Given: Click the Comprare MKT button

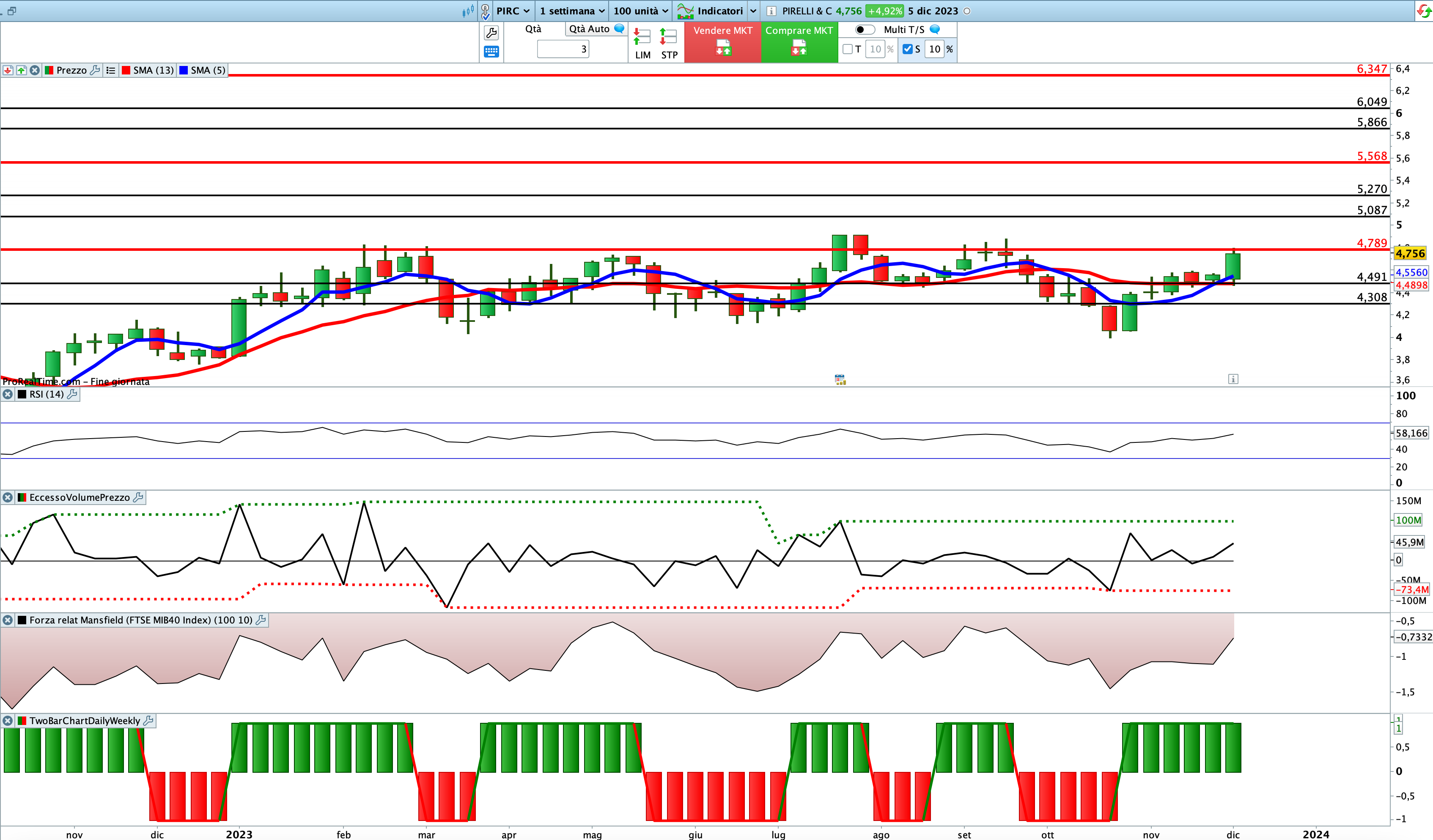Looking at the screenshot, I should pos(799,42).
